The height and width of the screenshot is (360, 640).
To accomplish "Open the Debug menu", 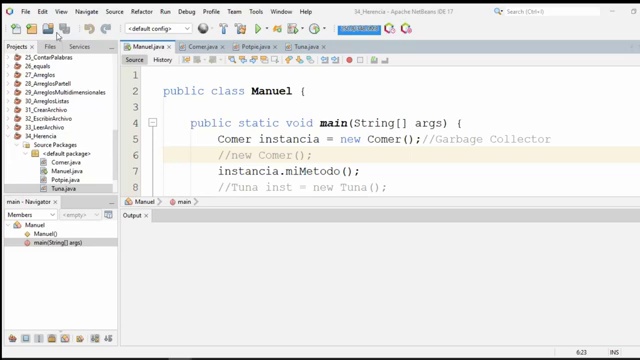I will coord(187,12).
